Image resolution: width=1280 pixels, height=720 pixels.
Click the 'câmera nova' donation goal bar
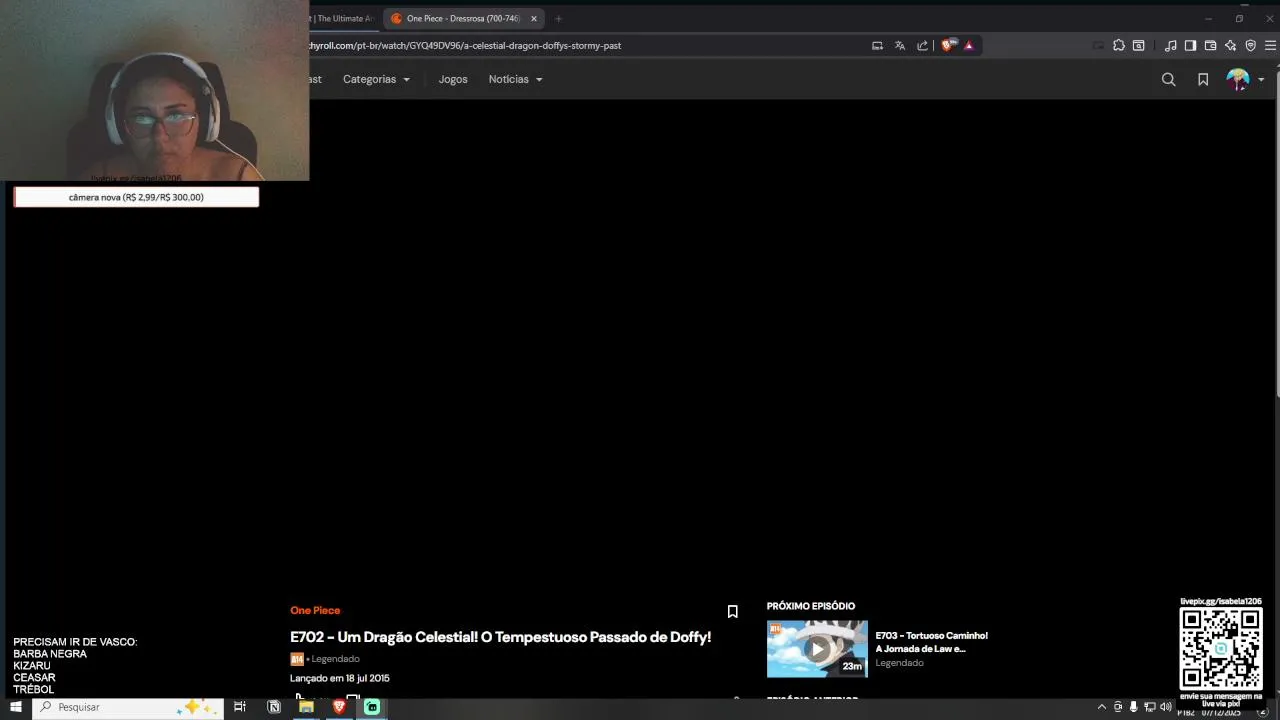pos(136,197)
